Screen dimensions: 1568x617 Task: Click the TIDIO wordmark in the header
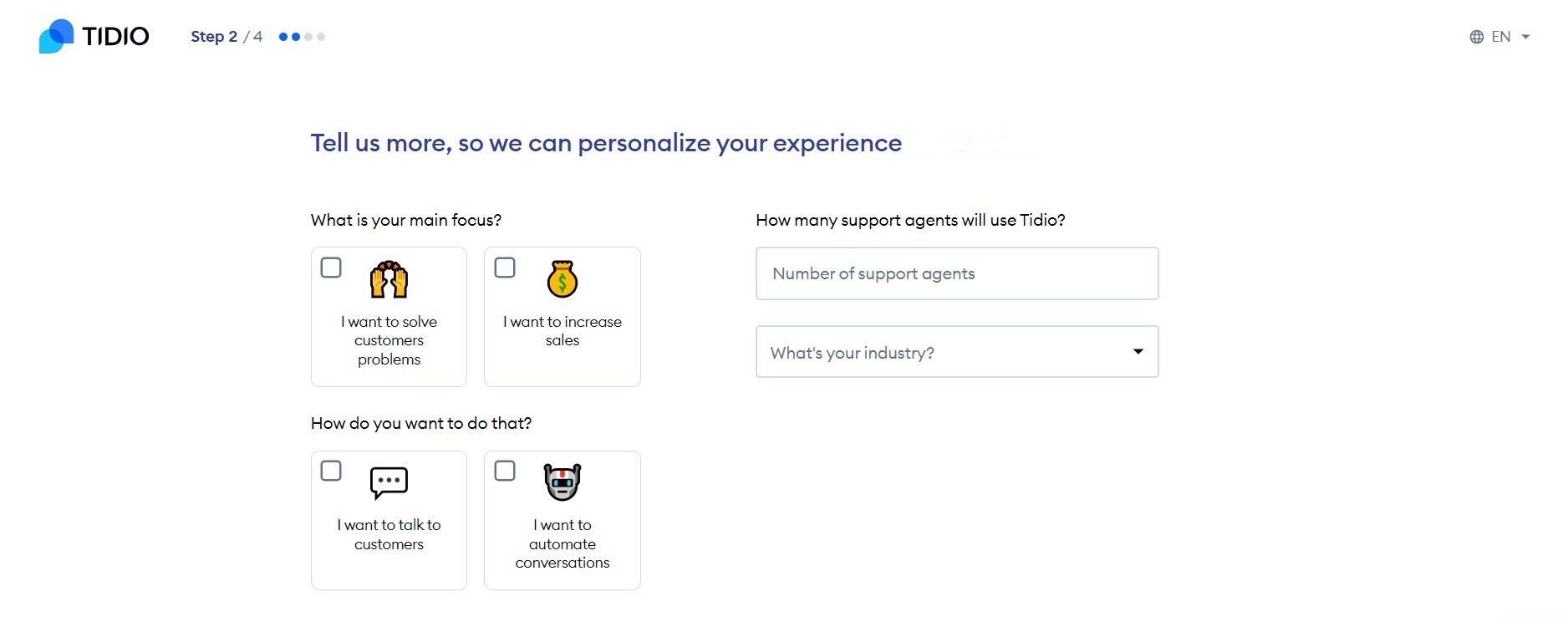tap(116, 36)
